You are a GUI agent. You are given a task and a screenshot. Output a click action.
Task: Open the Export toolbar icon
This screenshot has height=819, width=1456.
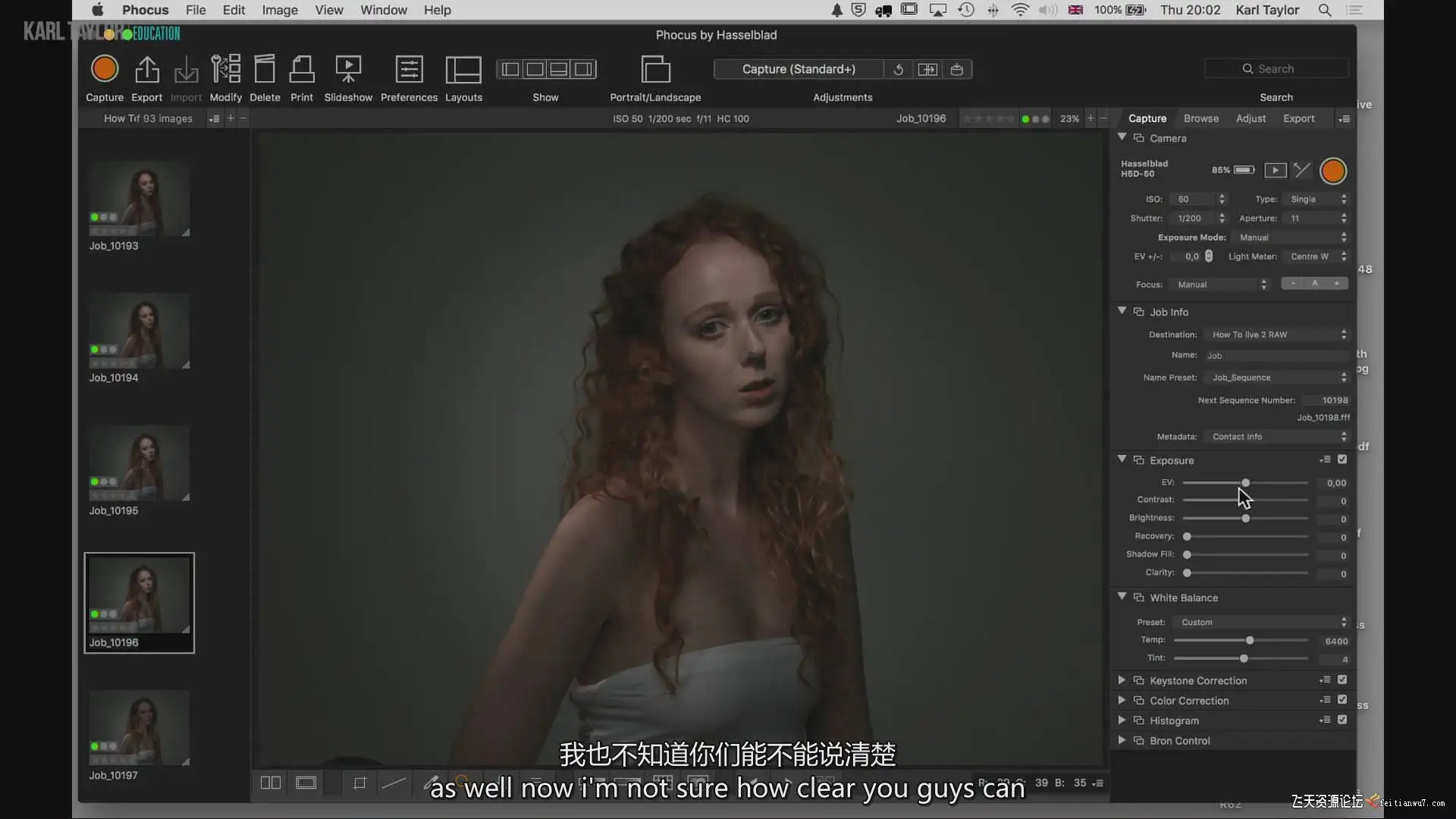[x=146, y=69]
